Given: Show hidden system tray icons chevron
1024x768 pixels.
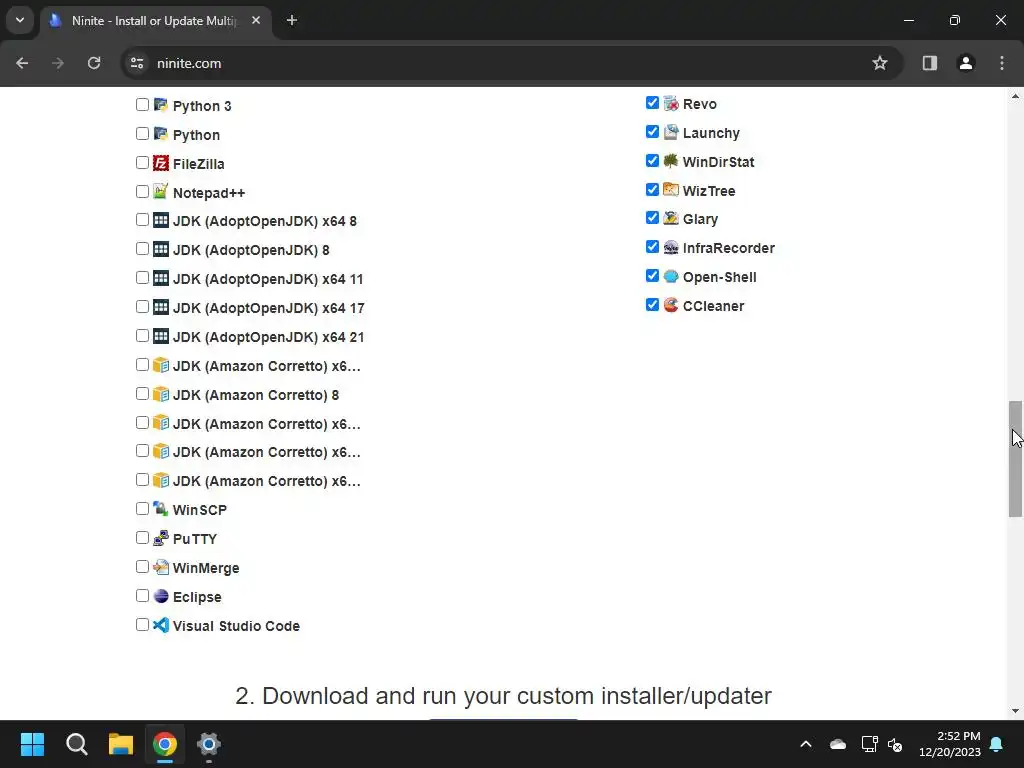Looking at the screenshot, I should point(806,744).
